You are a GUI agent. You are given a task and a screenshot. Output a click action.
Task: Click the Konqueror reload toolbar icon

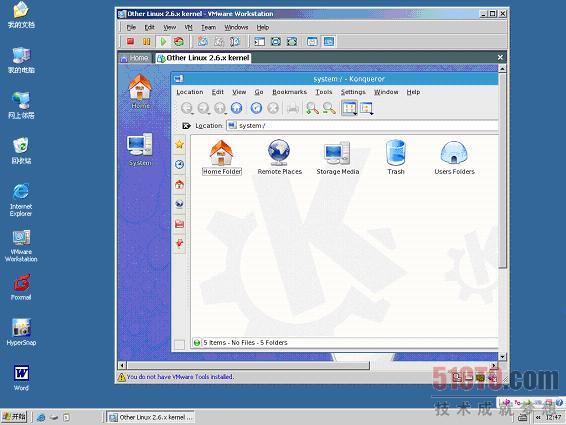tap(256, 108)
